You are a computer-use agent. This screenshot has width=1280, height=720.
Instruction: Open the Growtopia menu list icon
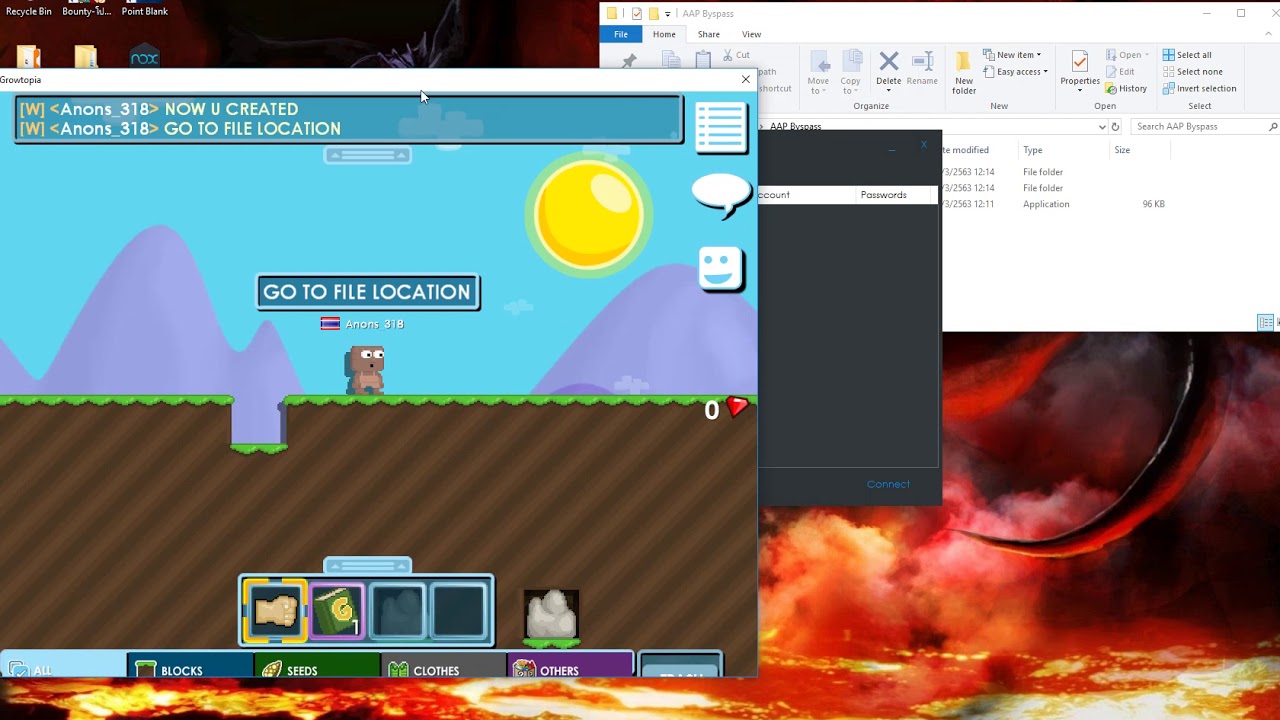coord(721,127)
